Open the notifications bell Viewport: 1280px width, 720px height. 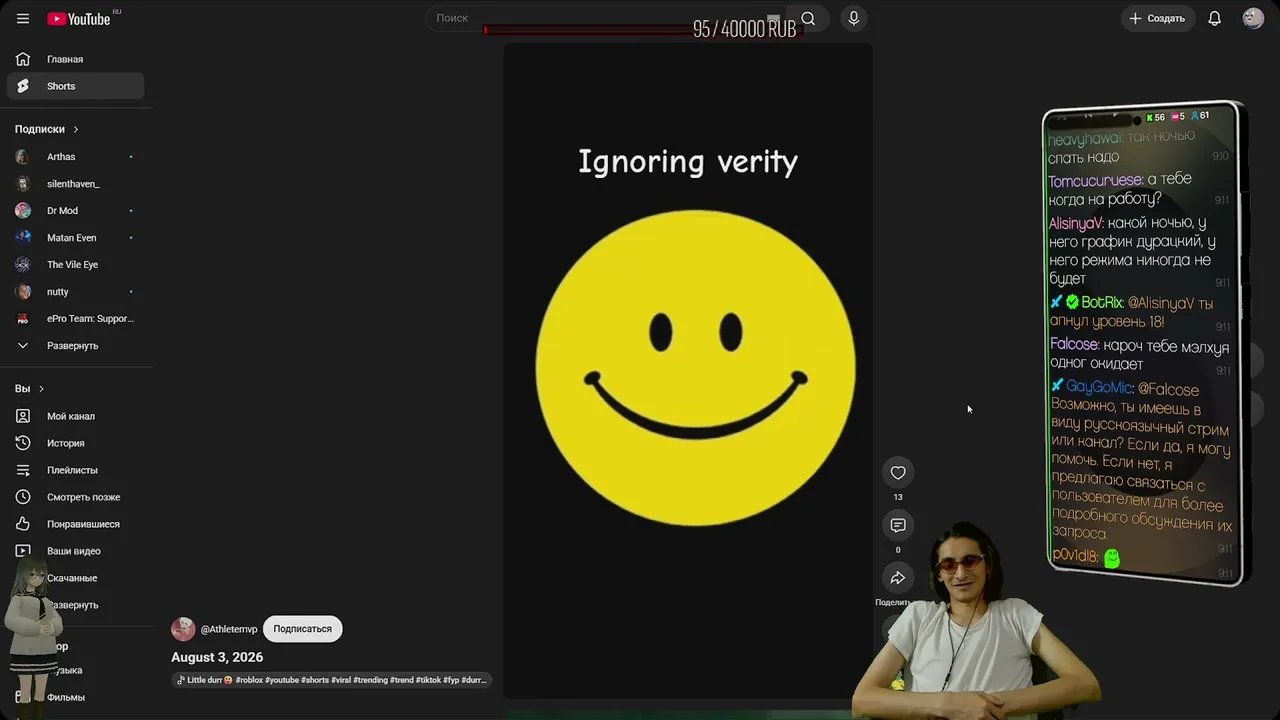(x=1214, y=18)
